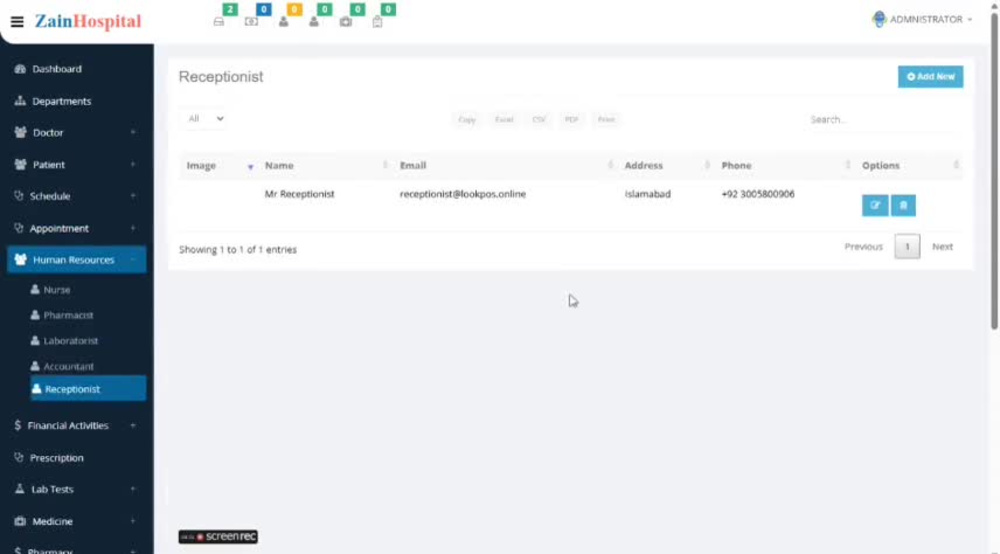Select page 1 in pagination
The width and height of the screenshot is (1000, 554).
tap(907, 247)
